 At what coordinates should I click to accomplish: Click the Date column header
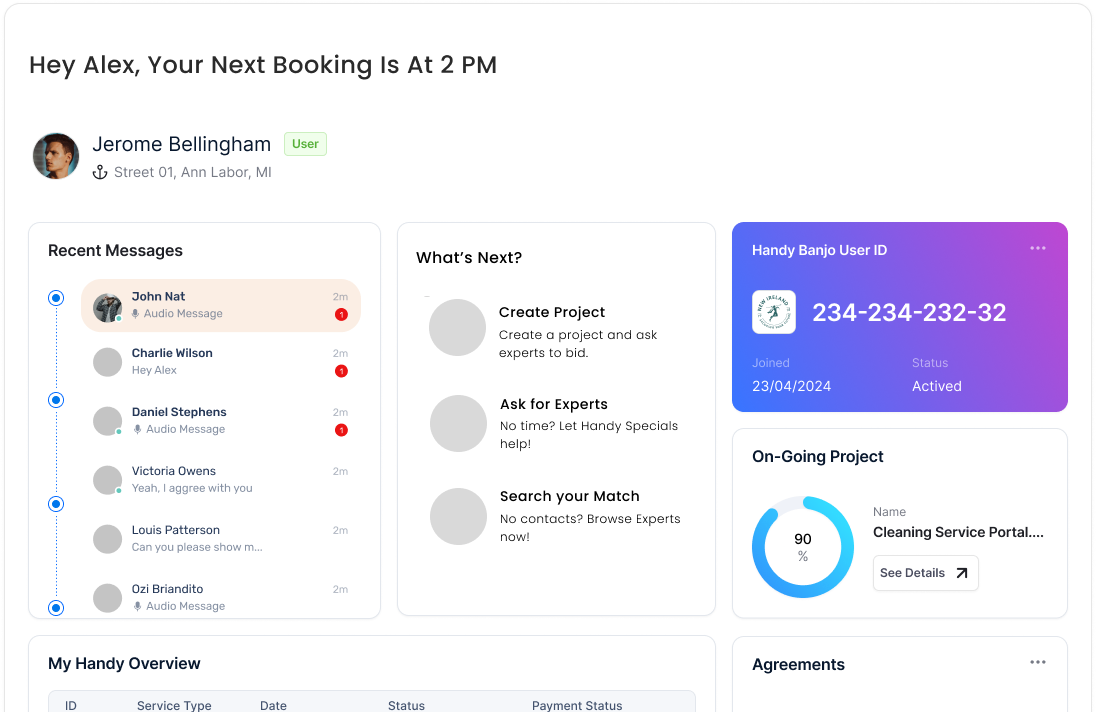click(x=273, y=706)
